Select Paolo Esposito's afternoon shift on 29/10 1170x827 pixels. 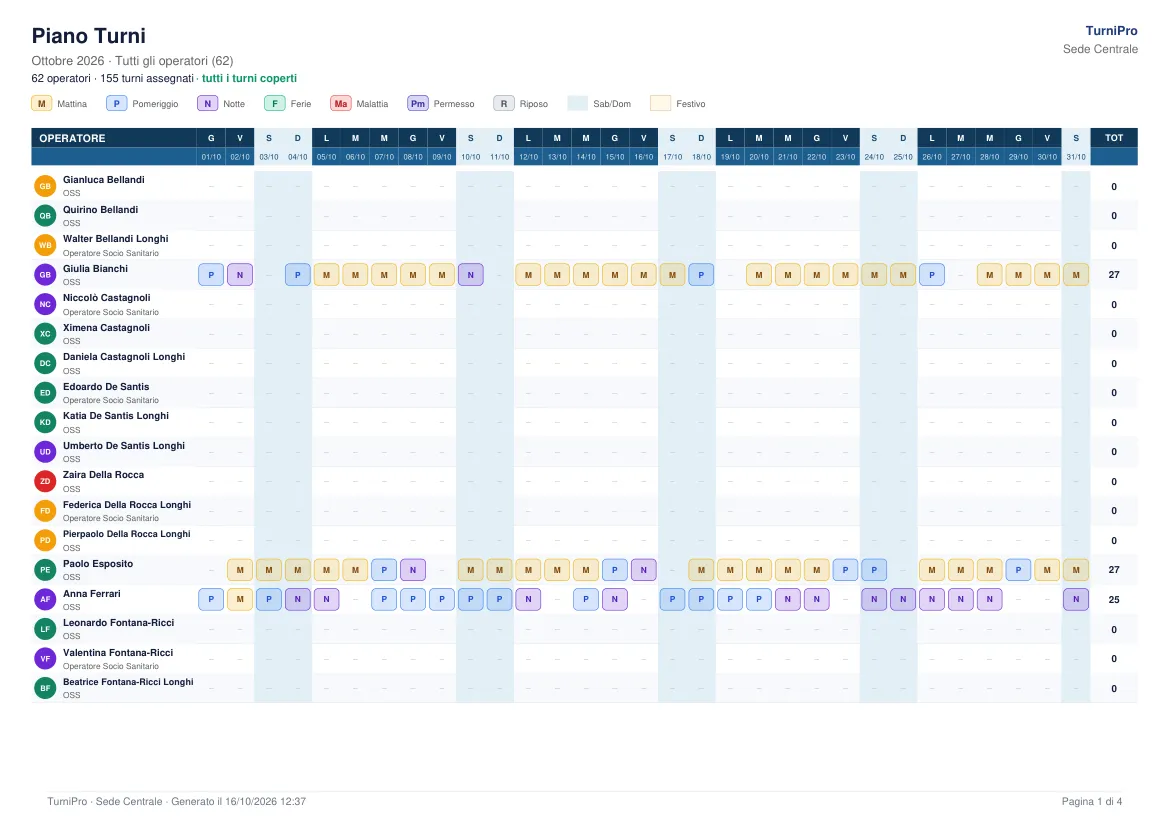pyautogui.click(x=1019, y=569)
